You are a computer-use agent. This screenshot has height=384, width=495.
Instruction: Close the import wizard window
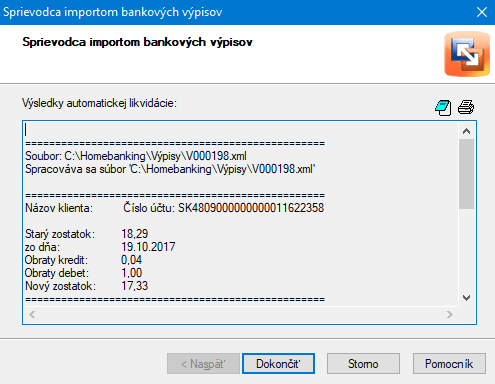pyautogui.click(x=482, y=12)
